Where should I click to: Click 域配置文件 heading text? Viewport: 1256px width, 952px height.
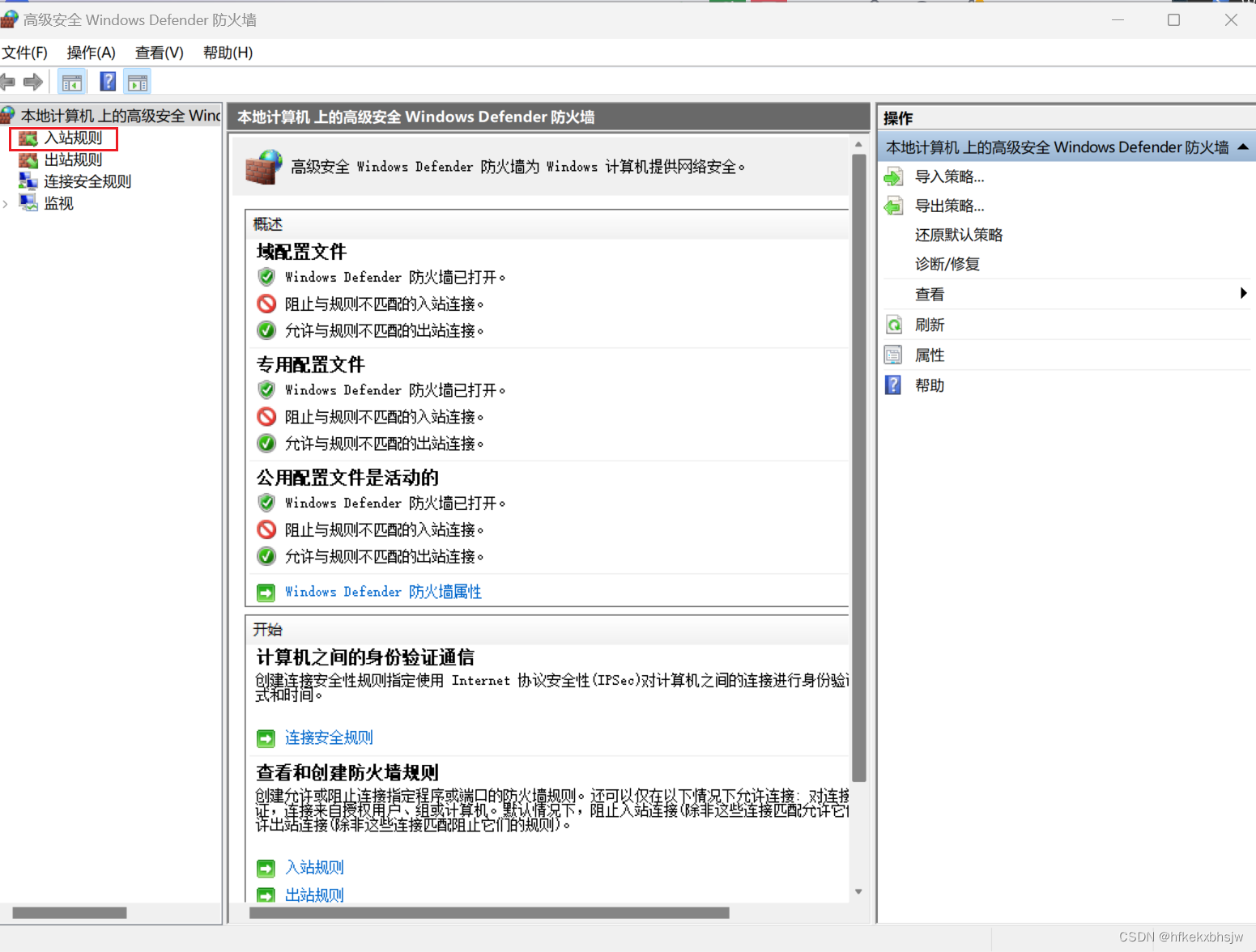pyautogui.click(x=301, y=252)
